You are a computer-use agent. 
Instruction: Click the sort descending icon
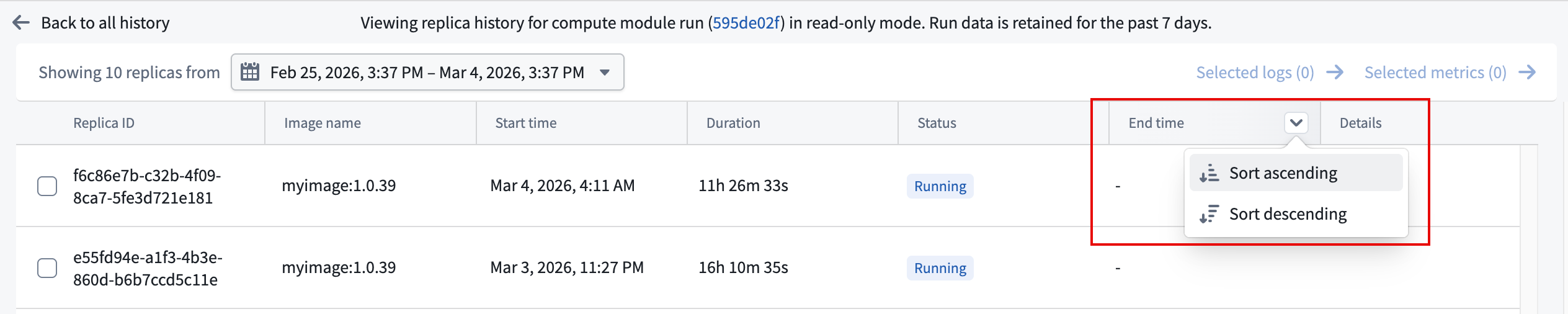click(1209, 214)
